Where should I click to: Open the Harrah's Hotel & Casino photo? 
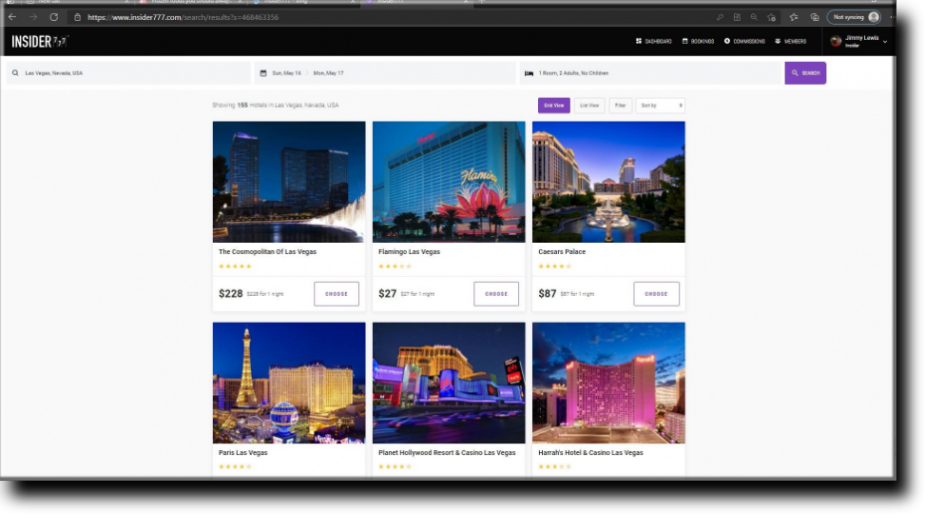pos(609,383)
